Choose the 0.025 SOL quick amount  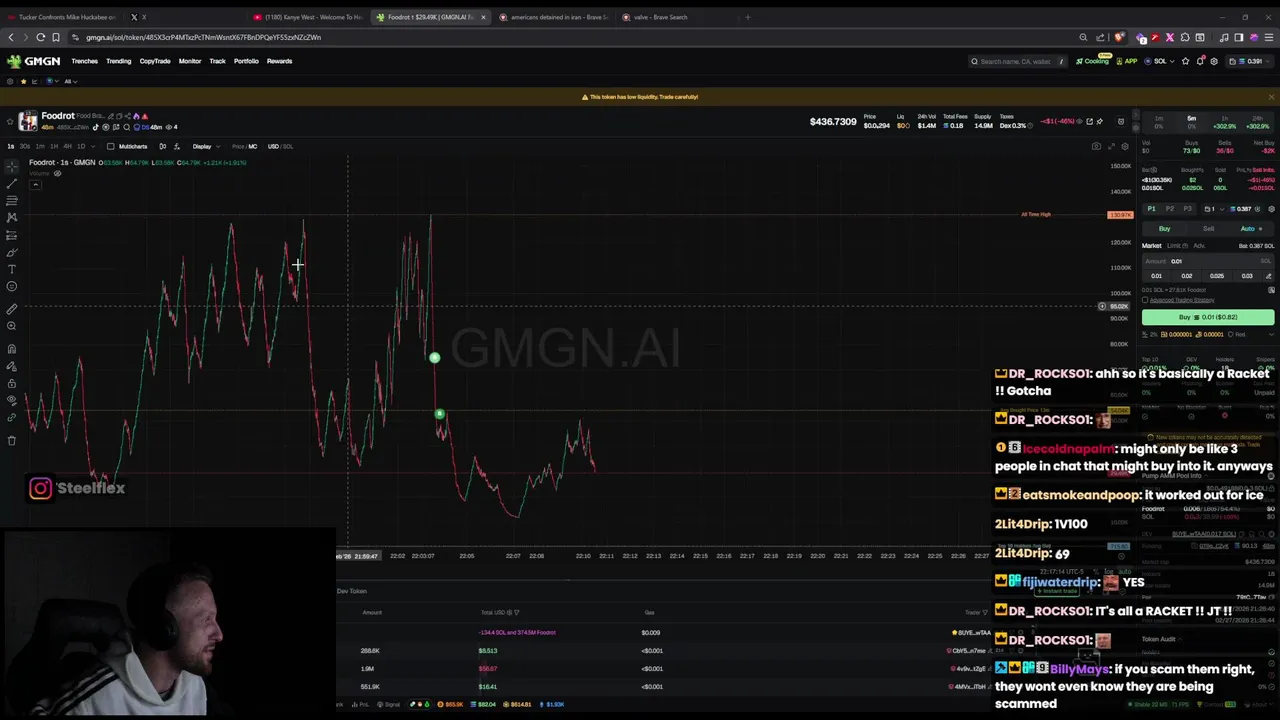pos(1217,276)
